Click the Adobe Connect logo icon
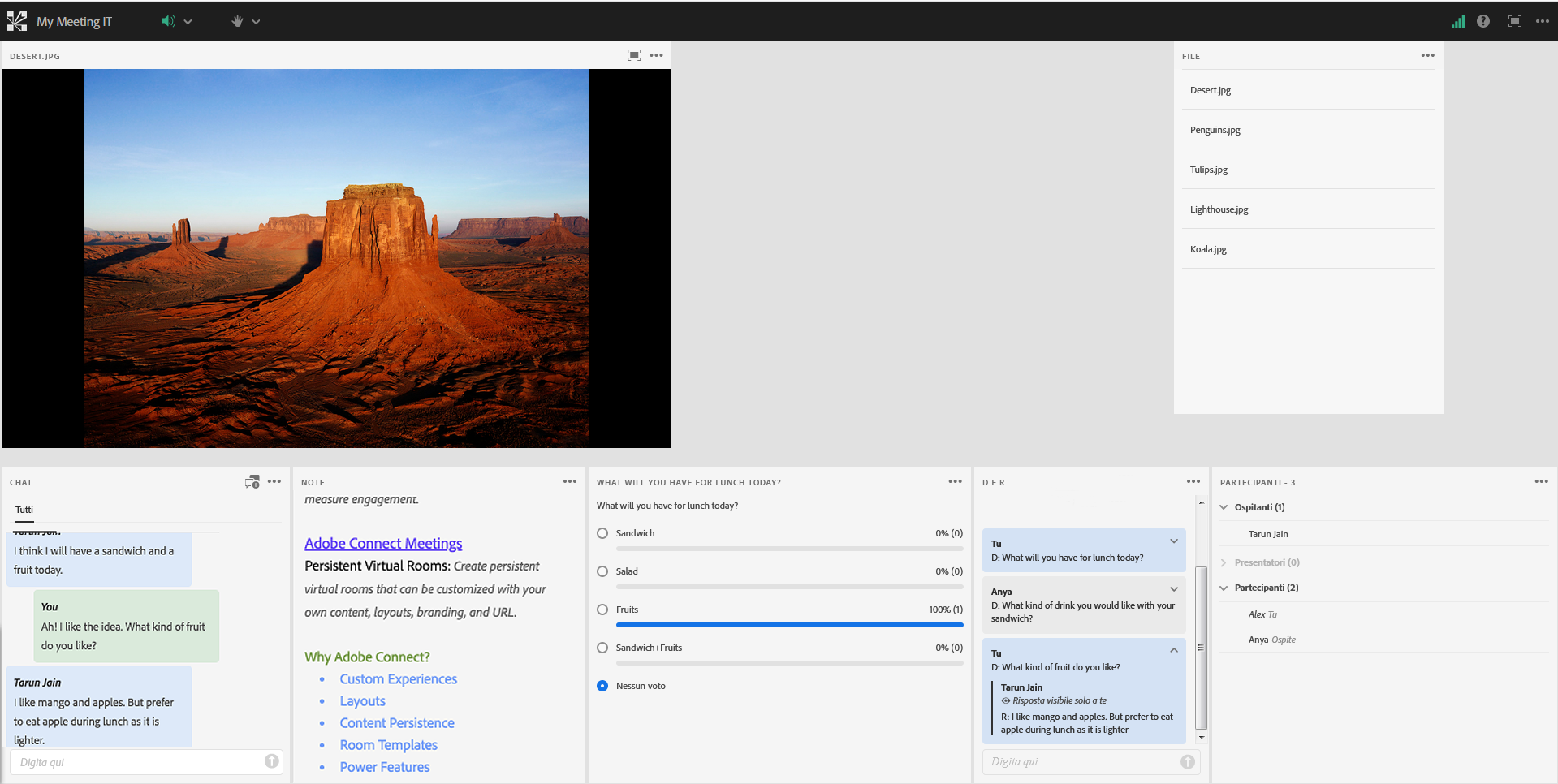This screenshot has height=784, width=1558. click(x=17, y=21)
